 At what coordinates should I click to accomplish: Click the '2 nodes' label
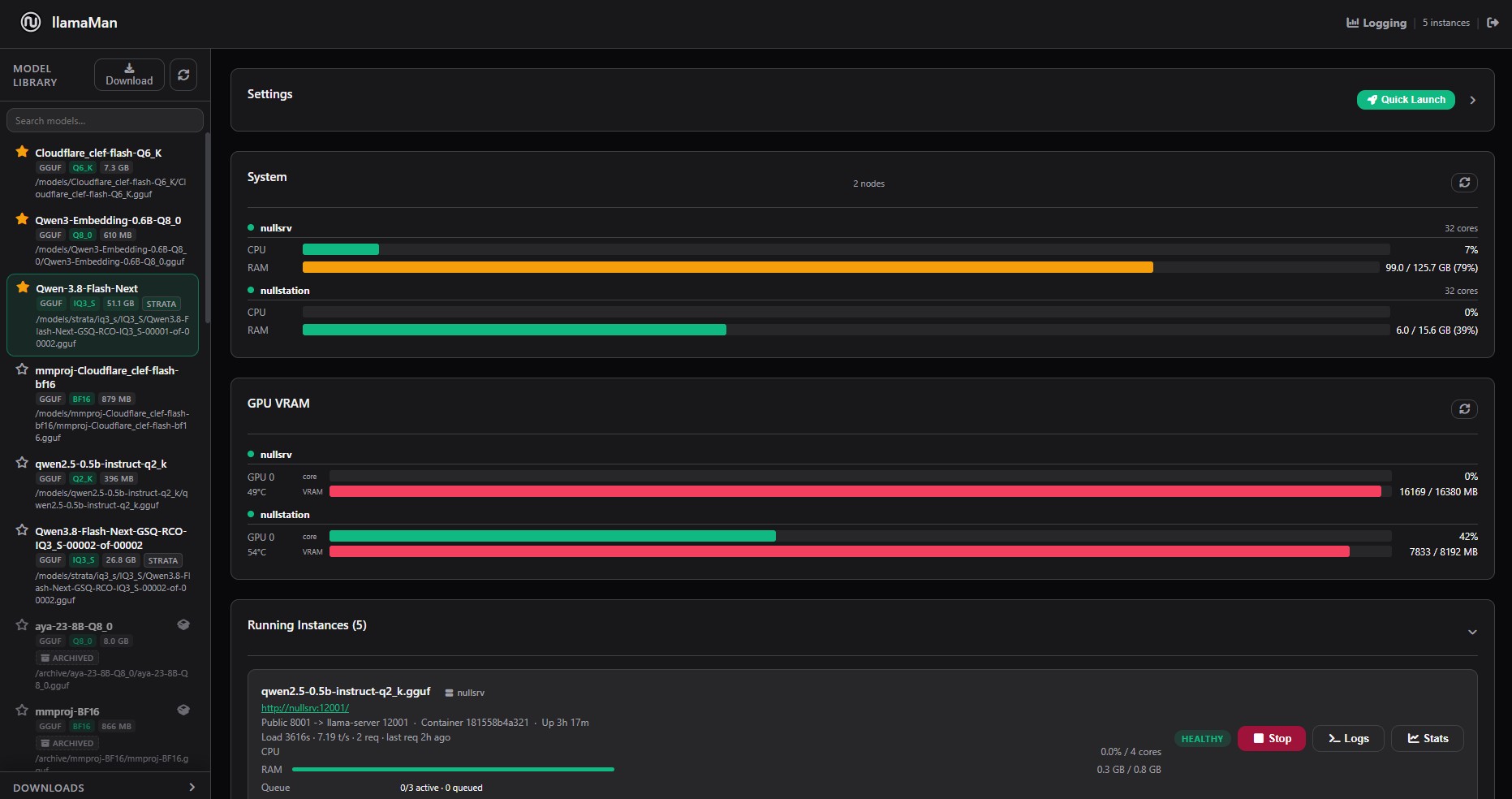pyautogui.click(x=868, y=184)
